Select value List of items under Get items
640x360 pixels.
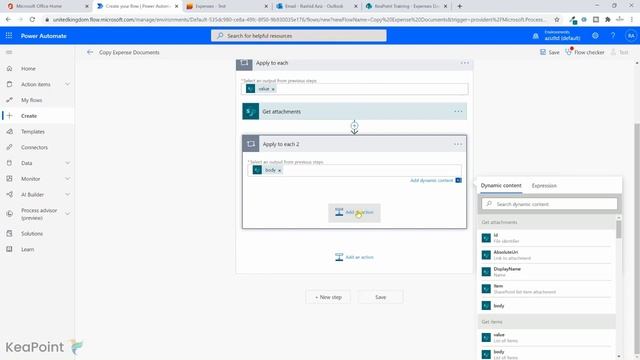546,338
